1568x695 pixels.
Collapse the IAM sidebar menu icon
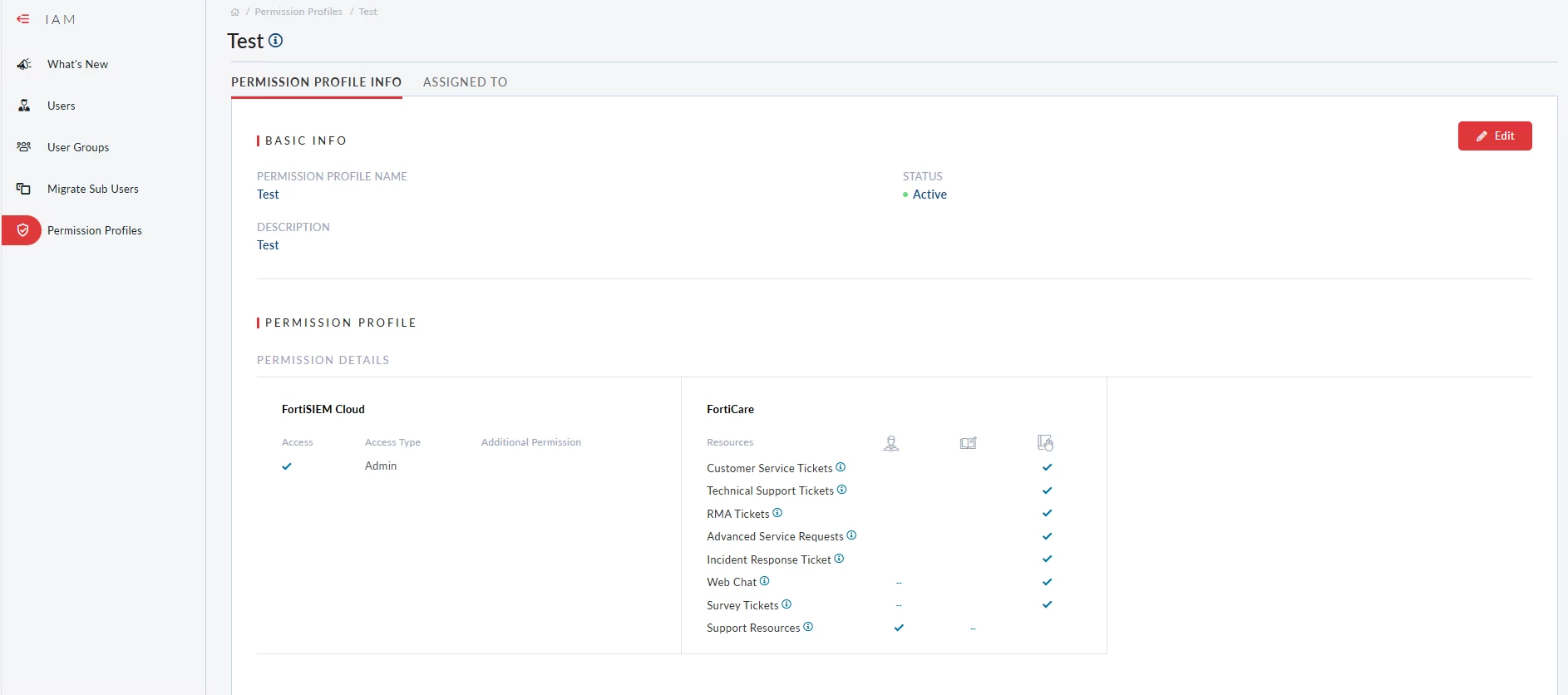coord(23,18)
